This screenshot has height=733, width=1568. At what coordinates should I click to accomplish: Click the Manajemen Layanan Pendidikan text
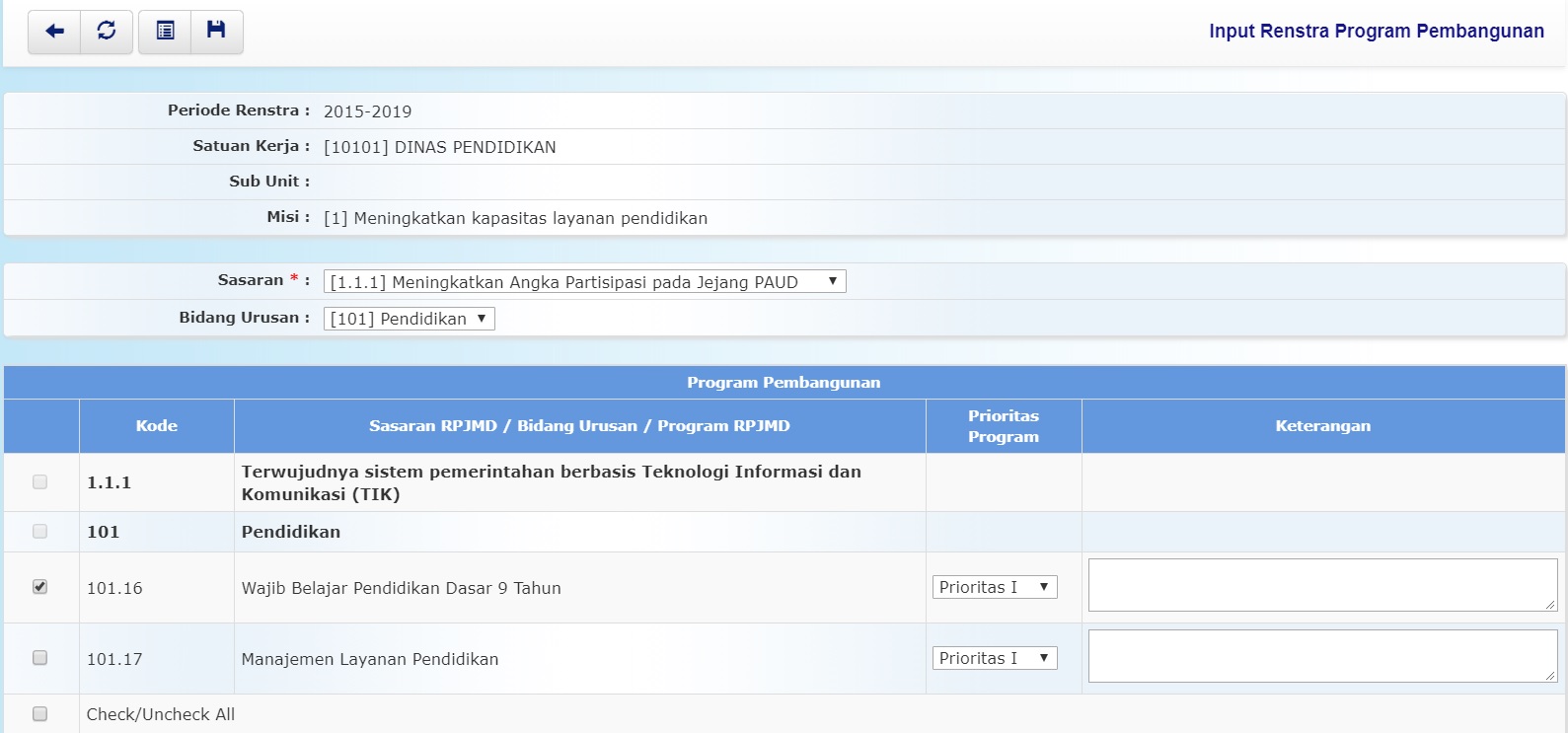(370, 659)
